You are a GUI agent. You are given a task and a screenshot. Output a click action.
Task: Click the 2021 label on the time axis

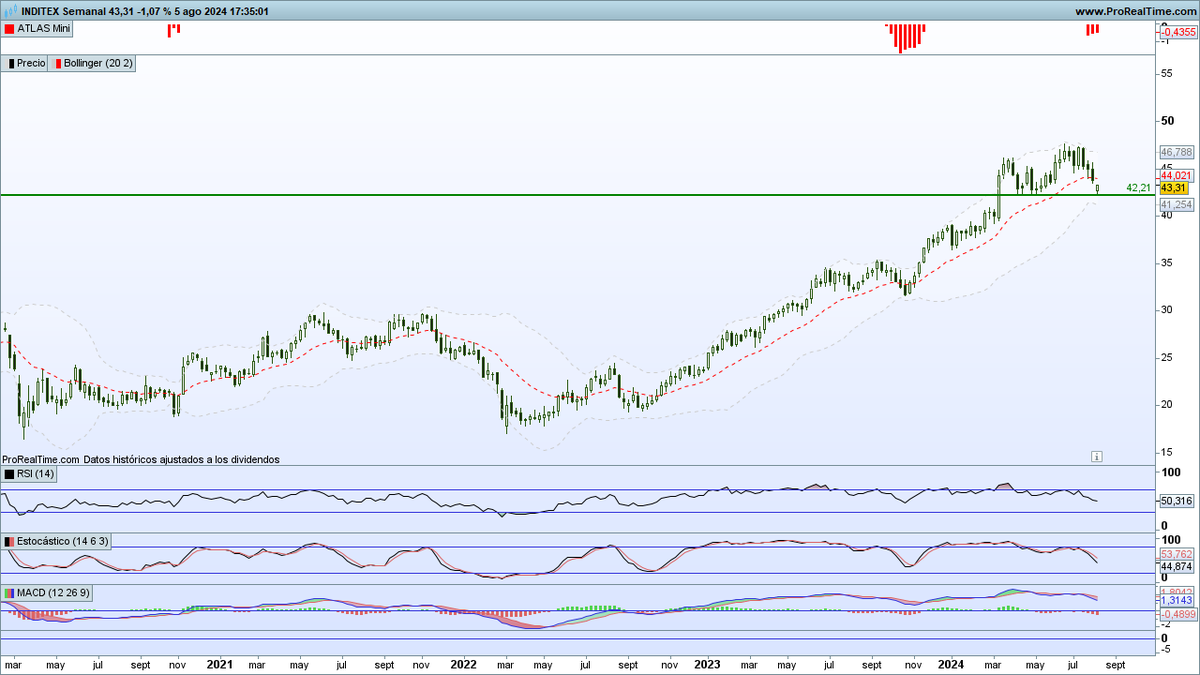tap(220, 664)
